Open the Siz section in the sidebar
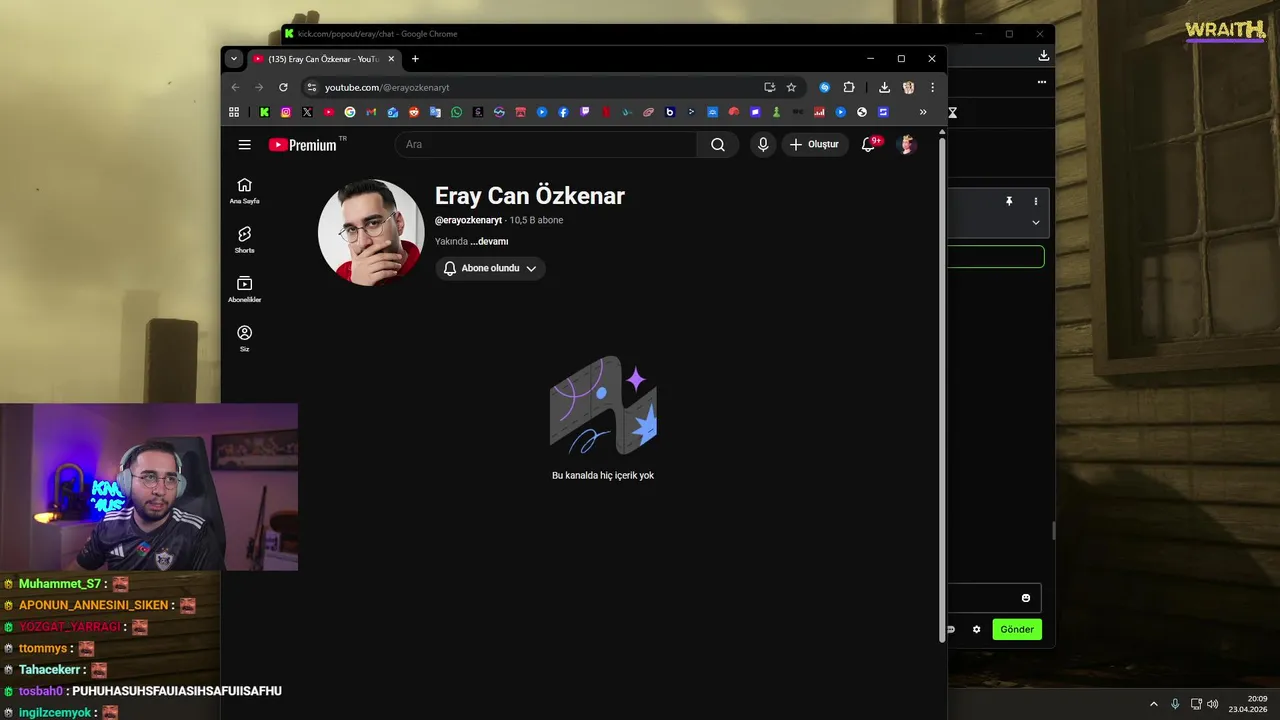Image resolution: width=1280 pixels, height=720 pixels. pyautogui.click(x=244, y=339)
